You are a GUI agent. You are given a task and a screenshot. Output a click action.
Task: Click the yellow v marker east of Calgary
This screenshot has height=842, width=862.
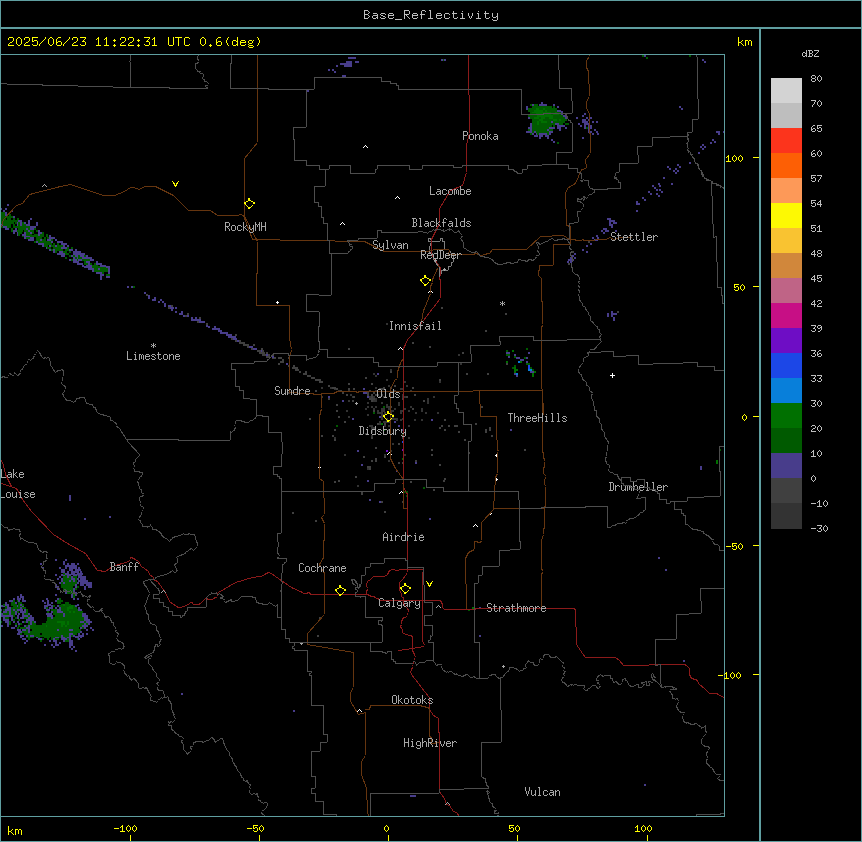(429, 584)
